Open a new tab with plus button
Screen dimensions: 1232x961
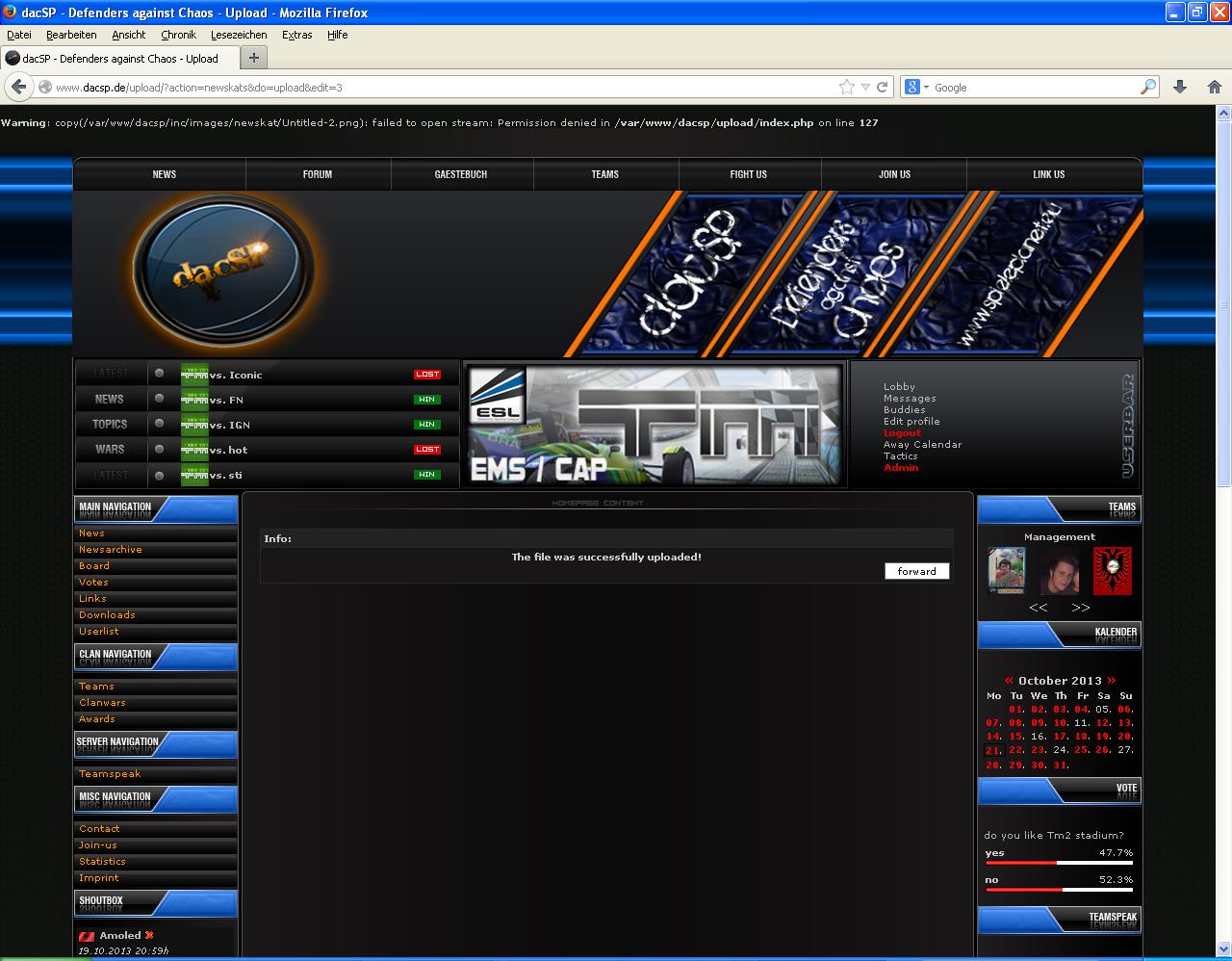point(253,58)
